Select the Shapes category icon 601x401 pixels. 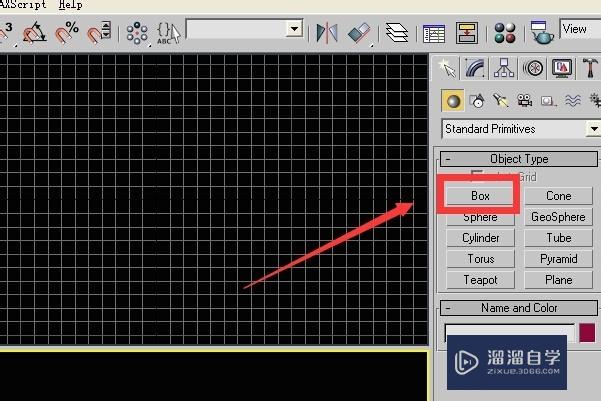coord(477,101)
